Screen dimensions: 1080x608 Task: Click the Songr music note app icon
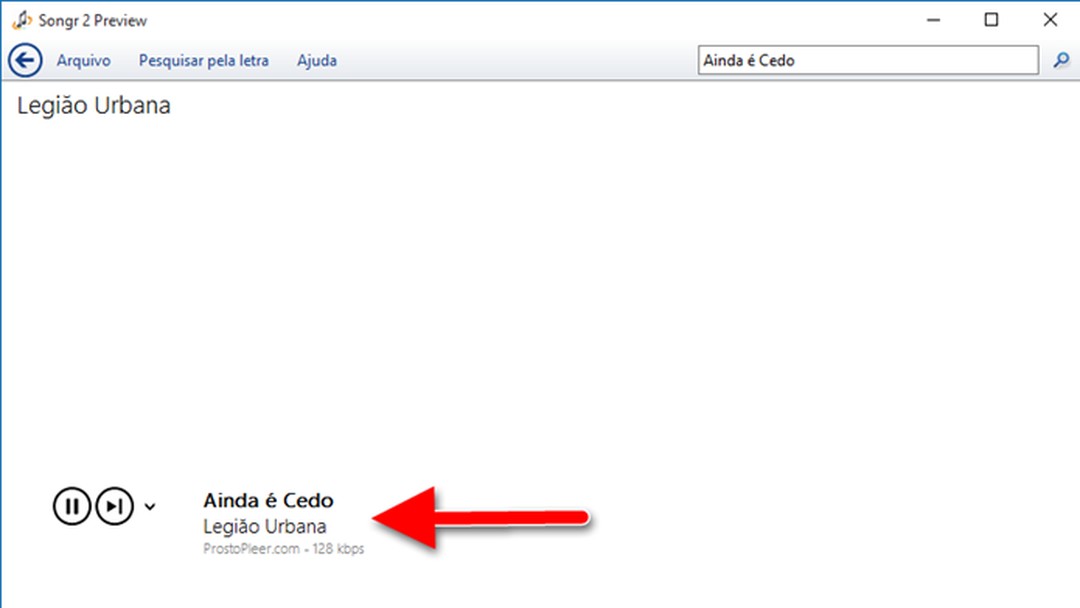coord(21,20)
